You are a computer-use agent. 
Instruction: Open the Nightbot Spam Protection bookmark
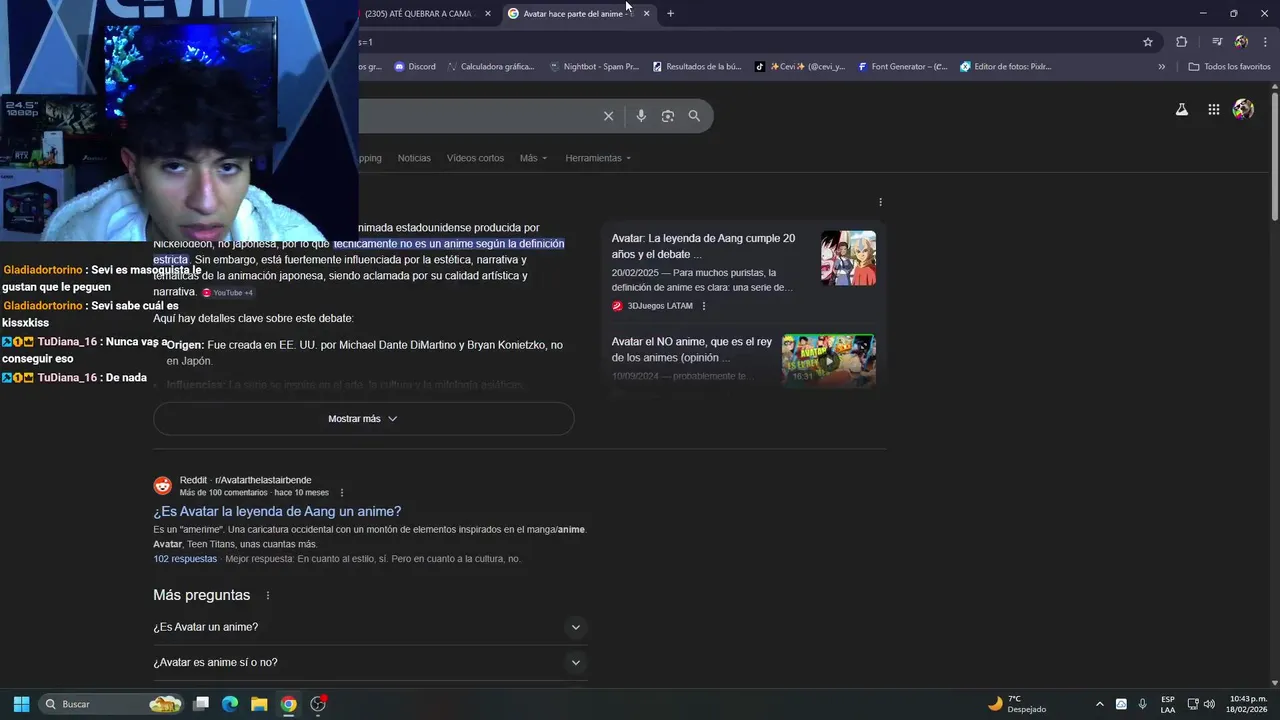click(x=594, y=67)
